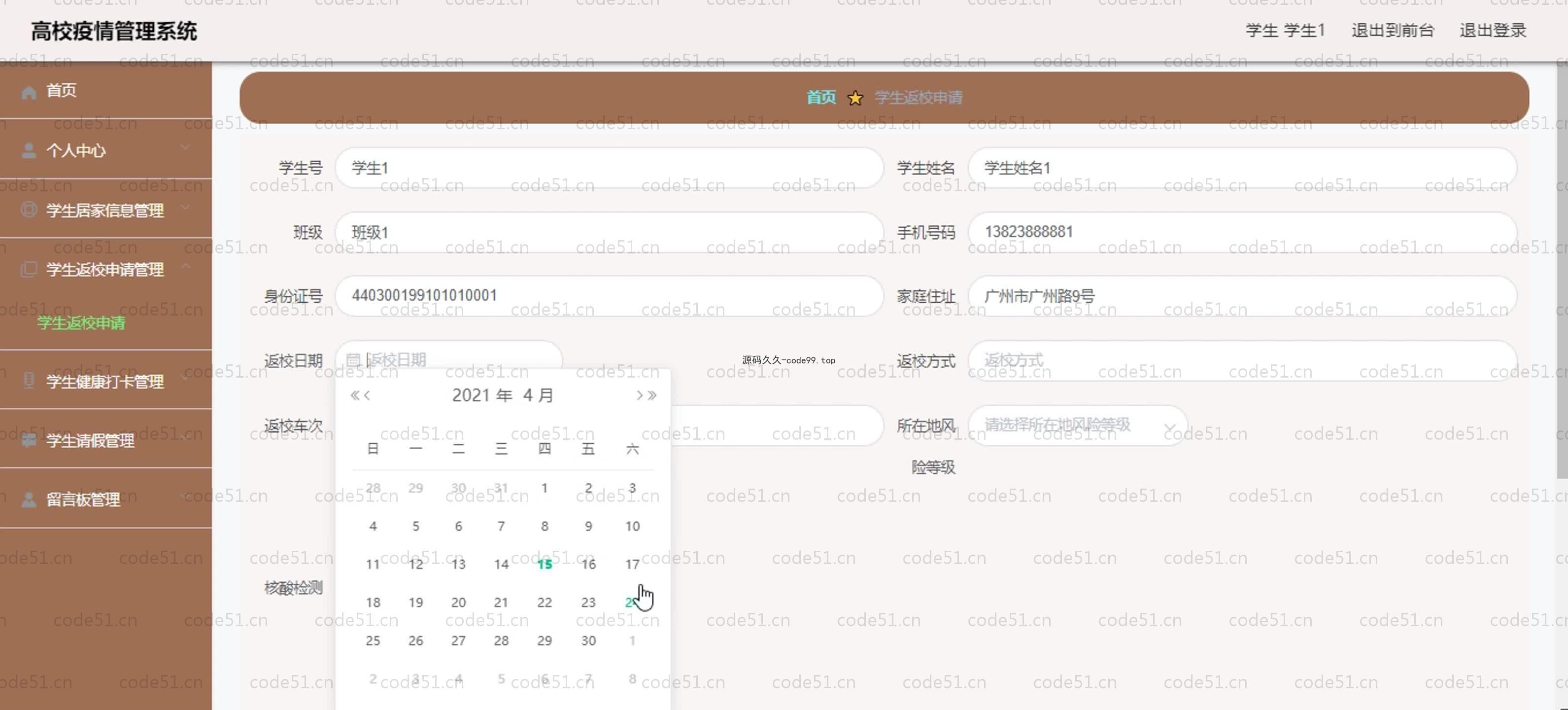Open 个人中心 menu item

pos(106,150)
